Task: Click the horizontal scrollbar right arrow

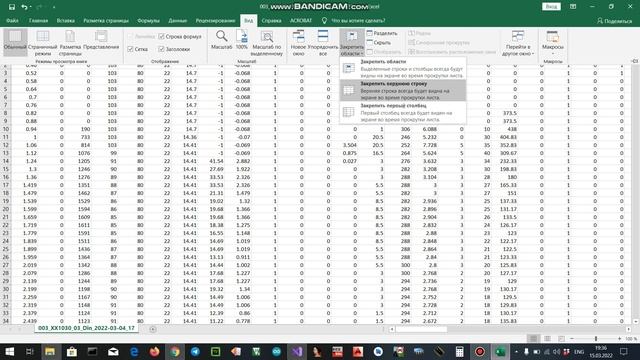Action: tap(628, 329)
